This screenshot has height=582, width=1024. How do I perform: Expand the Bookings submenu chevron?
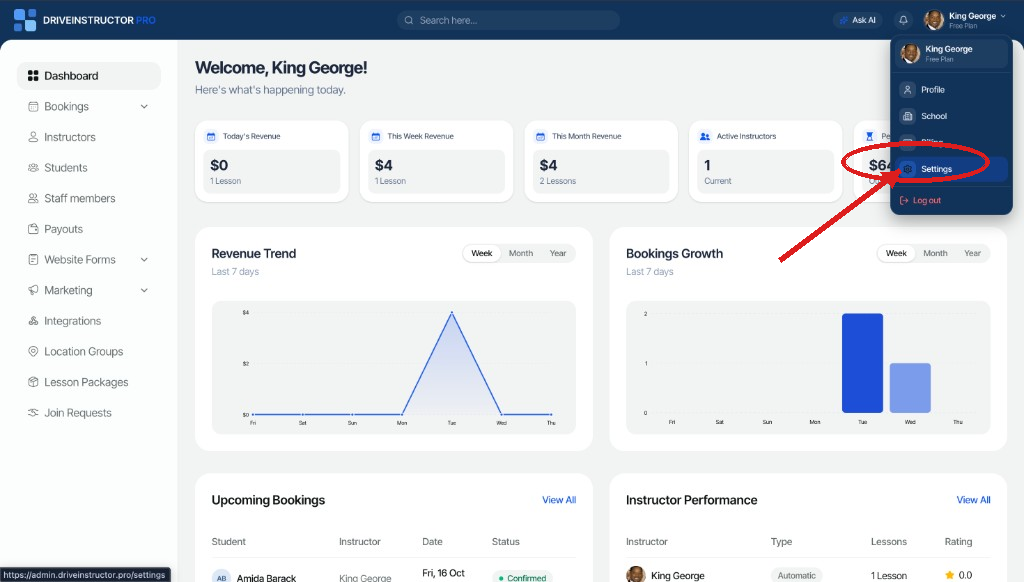144,106
